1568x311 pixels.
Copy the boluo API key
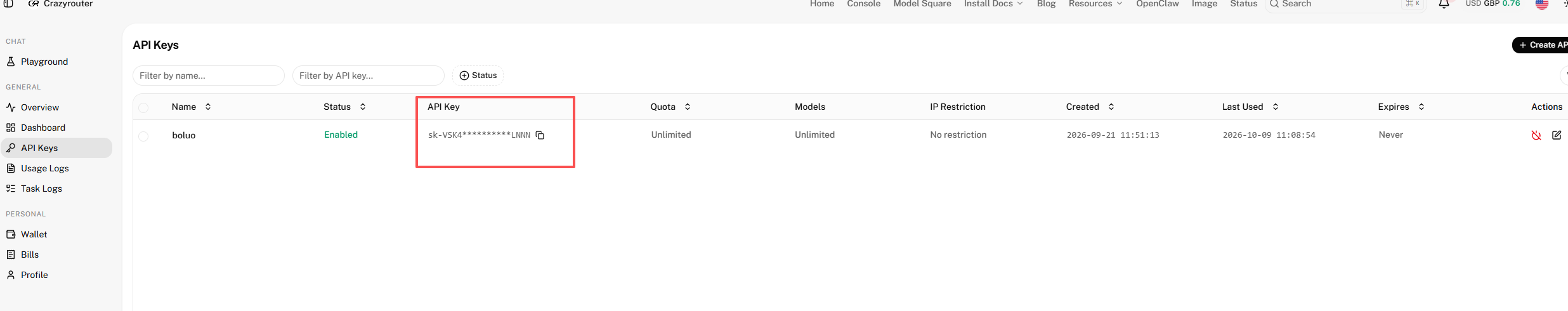[540, 135]
